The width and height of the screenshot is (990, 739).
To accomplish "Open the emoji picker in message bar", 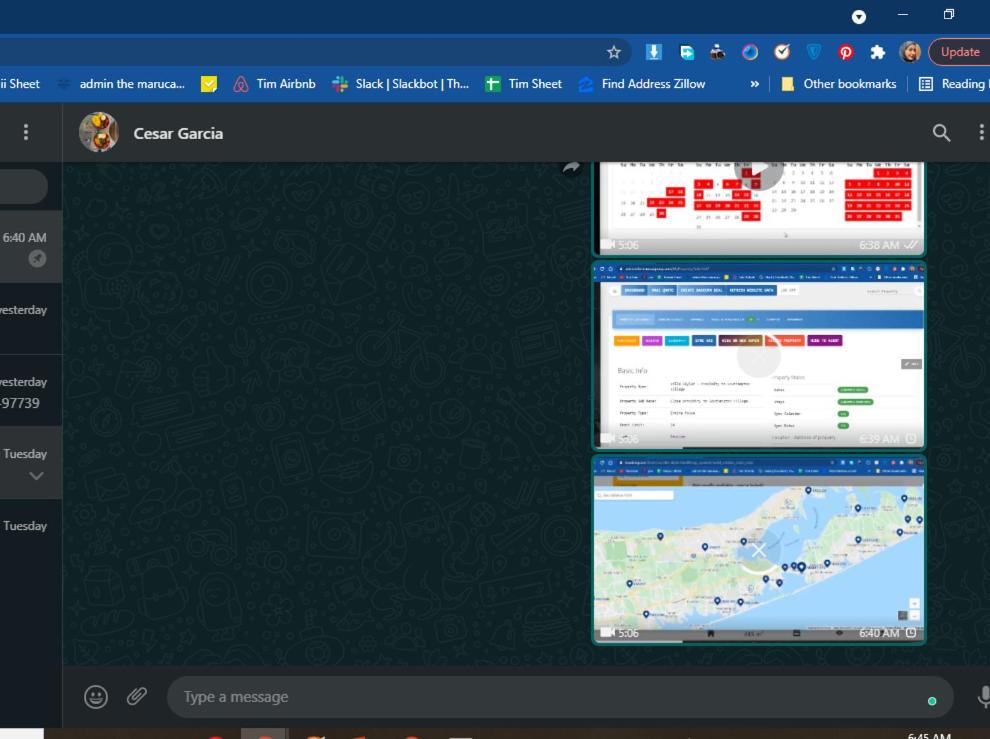I will [96, 697].
